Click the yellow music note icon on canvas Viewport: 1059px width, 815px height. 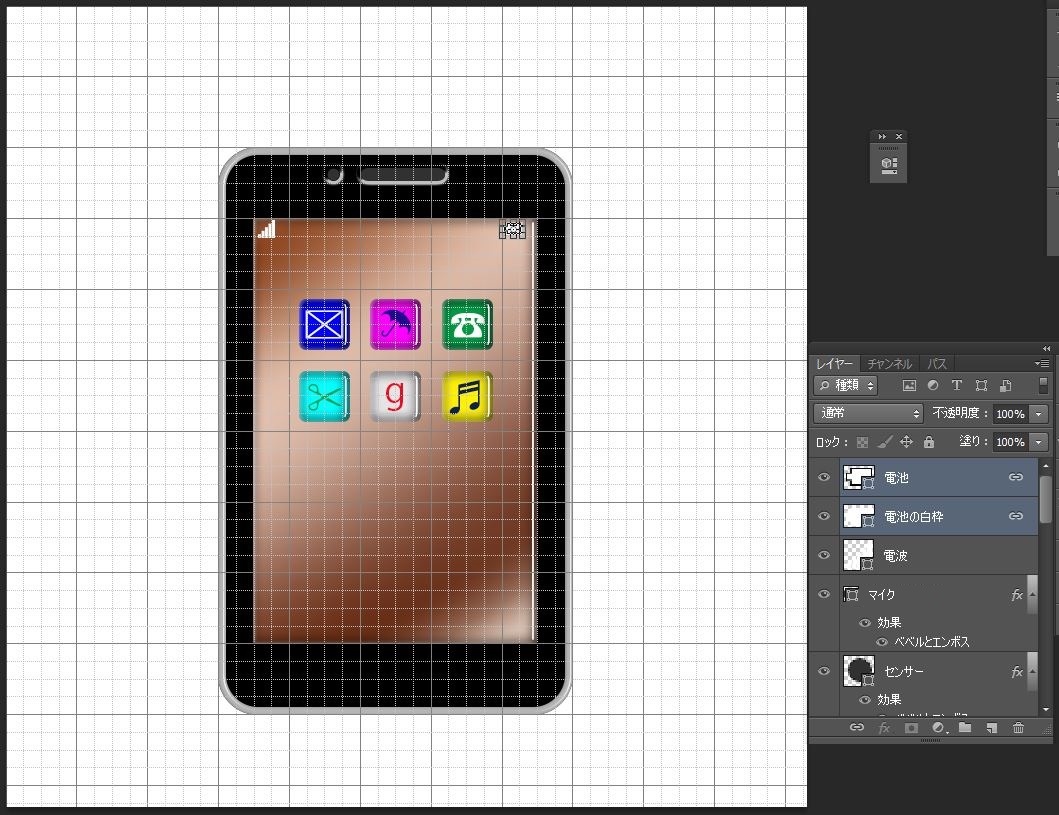coord(468,397)
